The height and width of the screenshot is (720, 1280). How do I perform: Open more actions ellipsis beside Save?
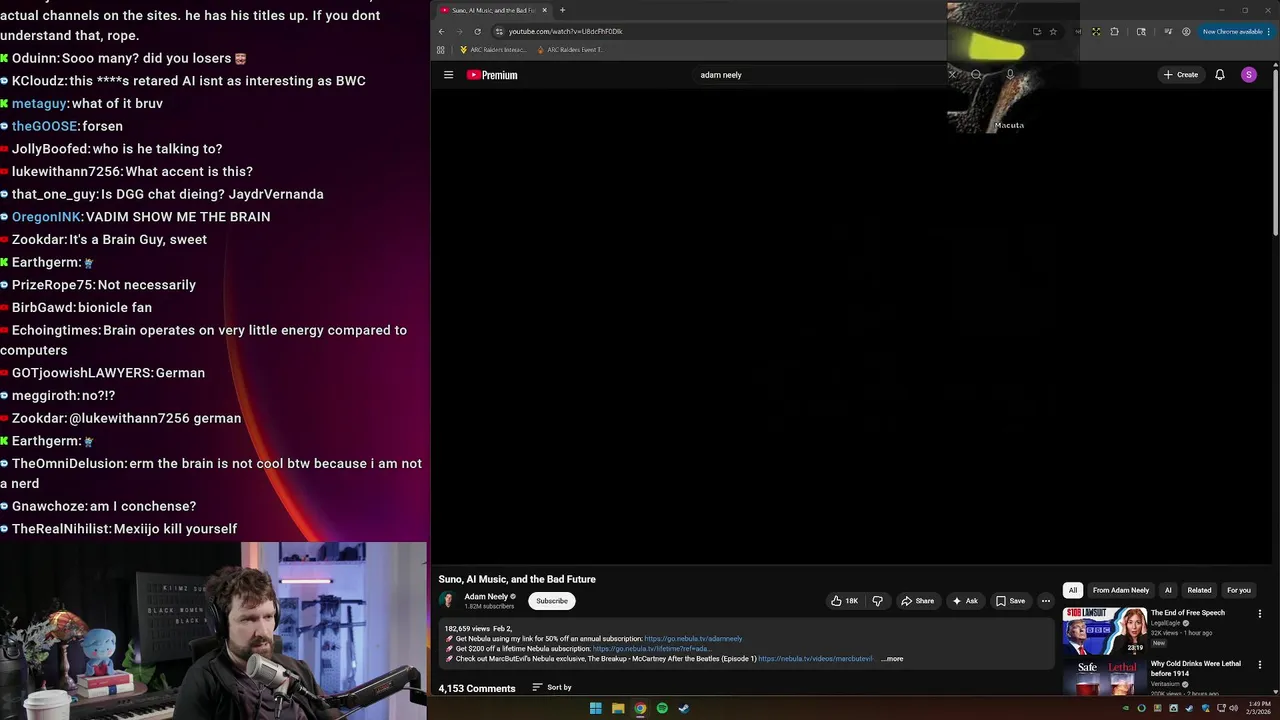pyautogui.click(x=1046, y=601)
